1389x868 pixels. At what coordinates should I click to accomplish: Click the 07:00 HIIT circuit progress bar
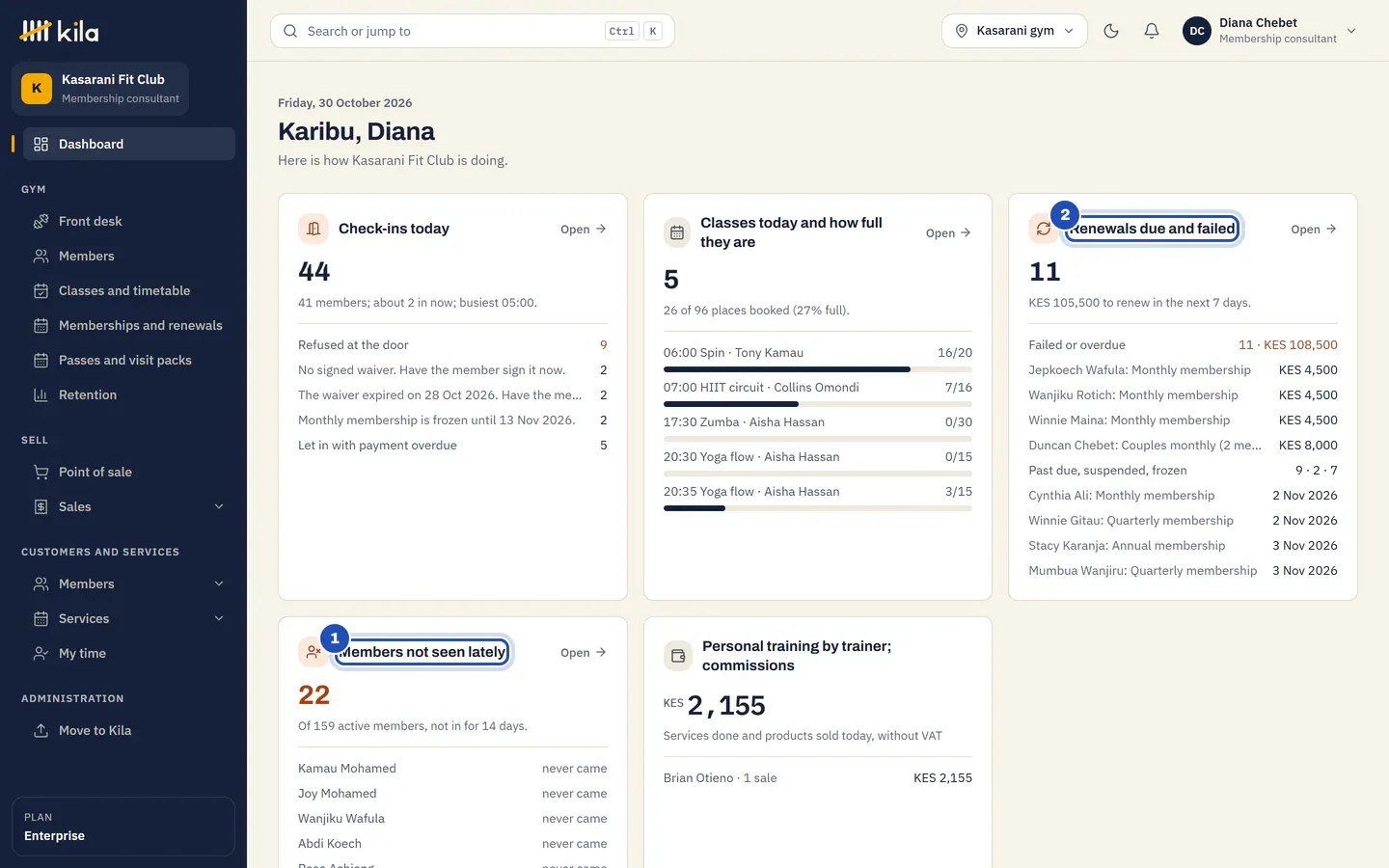coord(818,404)
